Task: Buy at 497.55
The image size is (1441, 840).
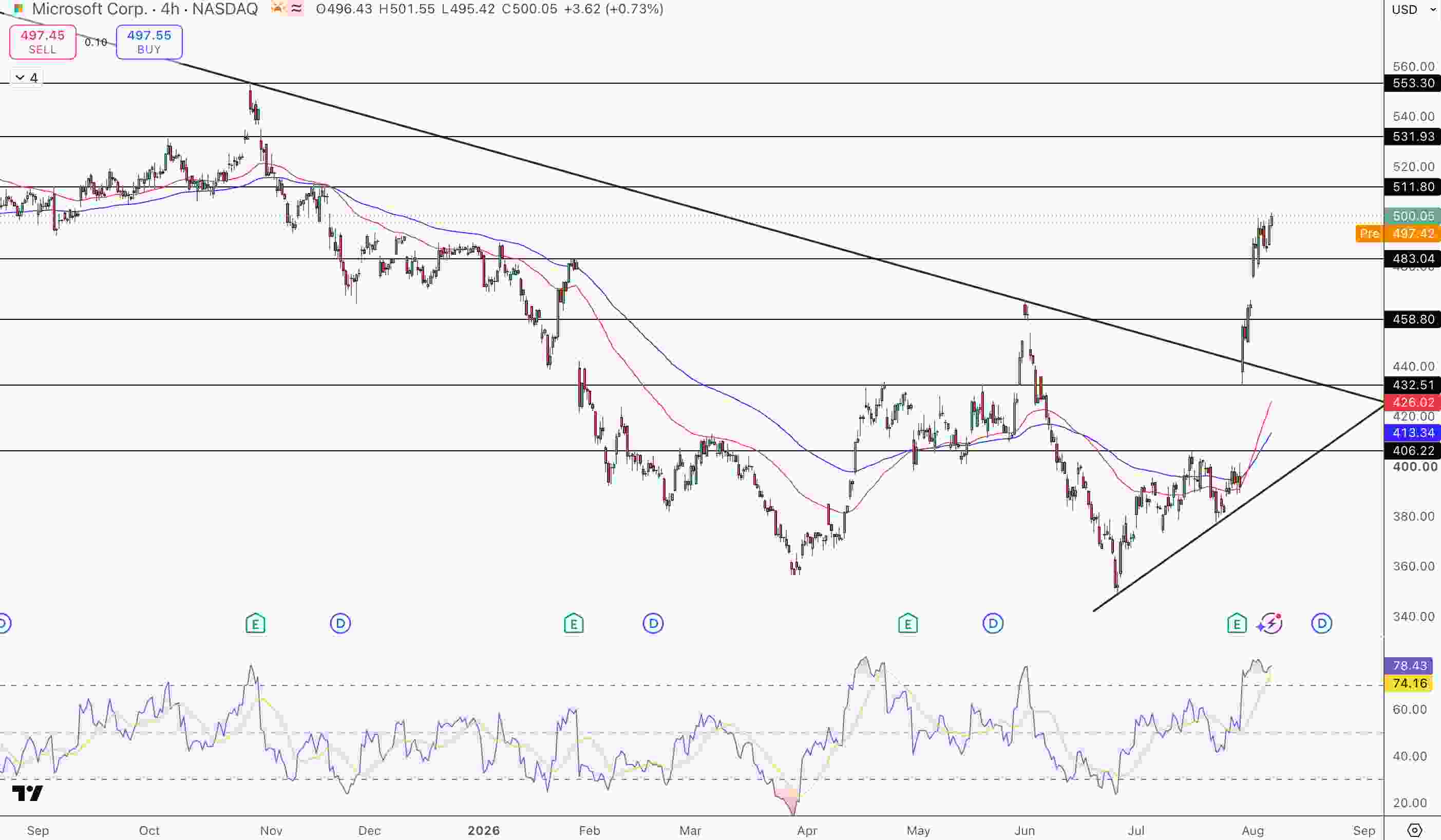Action: (x=149, y=42)
